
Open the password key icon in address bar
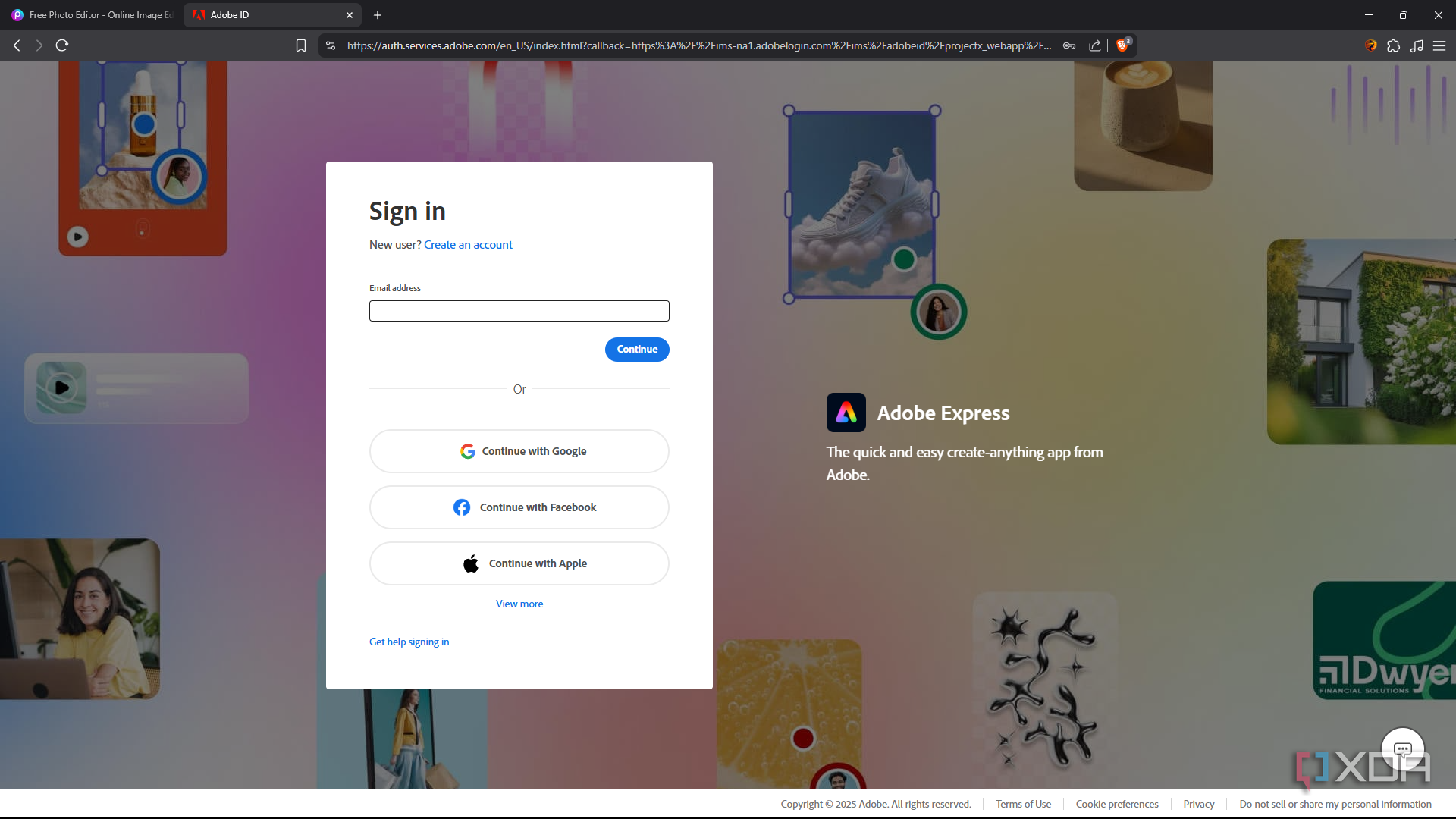(1069, 45)
